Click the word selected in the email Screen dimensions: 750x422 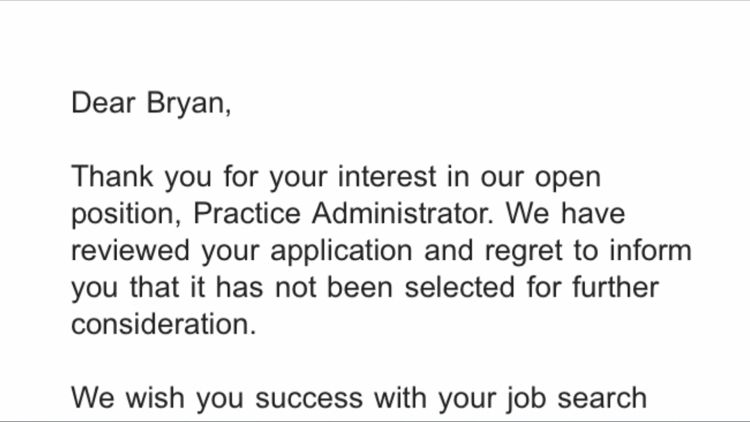click(x=460, y=287)
